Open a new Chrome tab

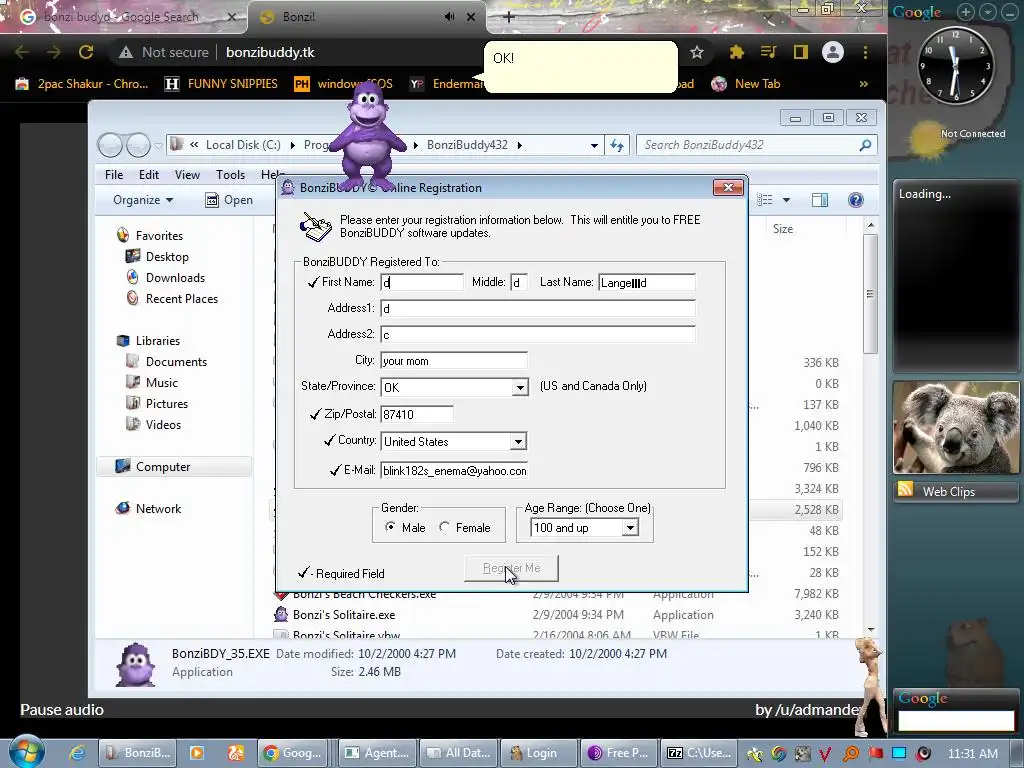pyautogui.click(x=509, y=17)
